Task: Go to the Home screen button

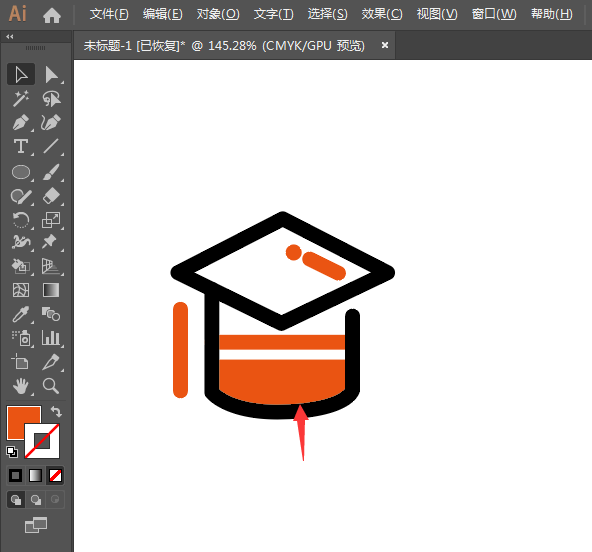Action: pyautogui.click(x=52, y=15)
